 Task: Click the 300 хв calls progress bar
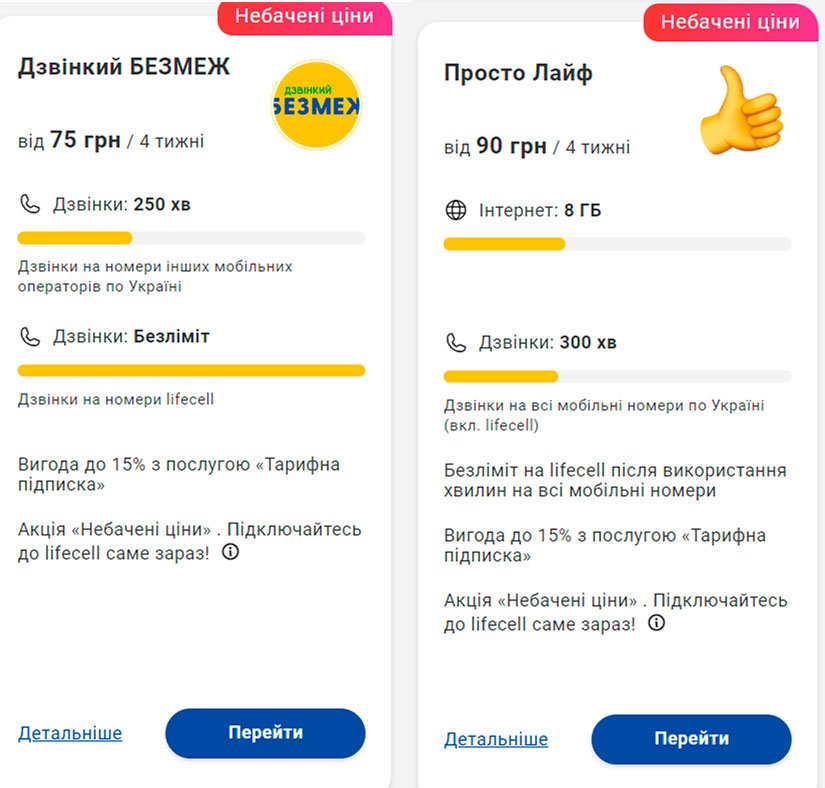pos(617,376)
